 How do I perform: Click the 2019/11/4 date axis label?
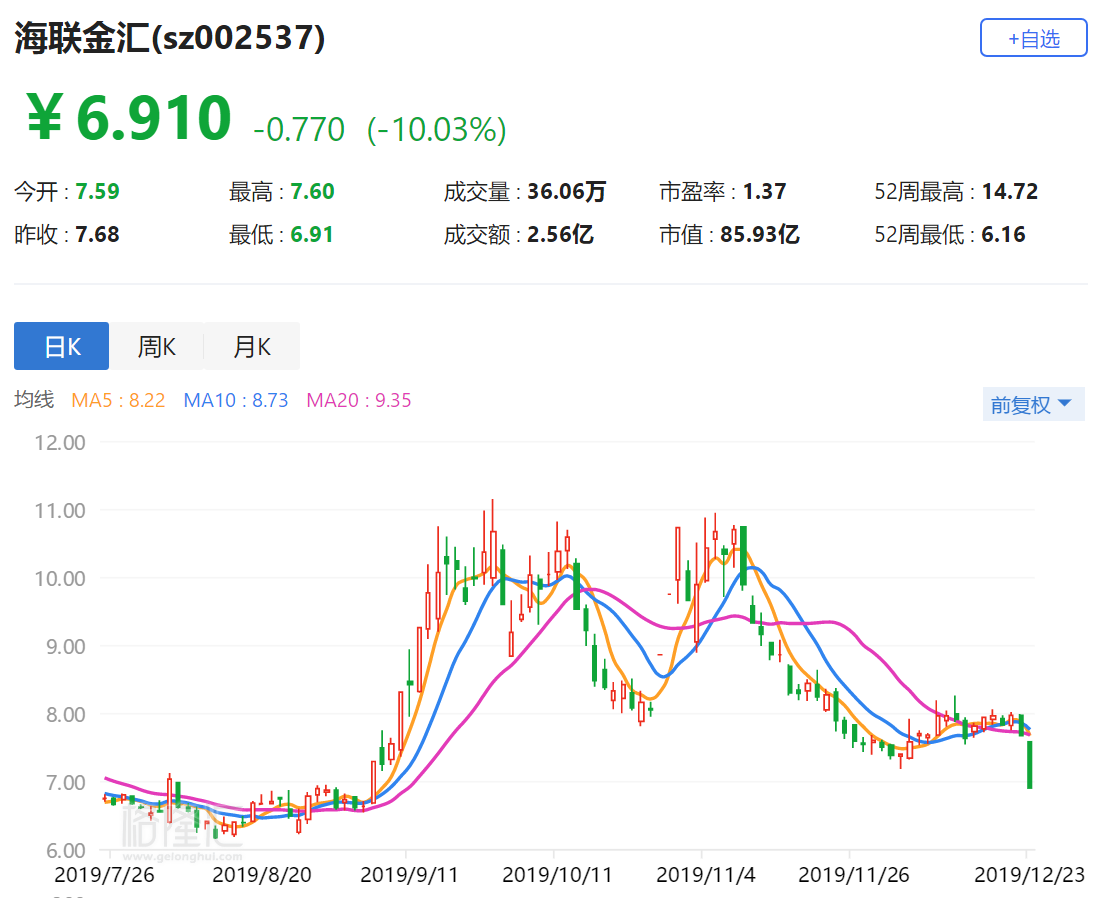pos(706,874)
